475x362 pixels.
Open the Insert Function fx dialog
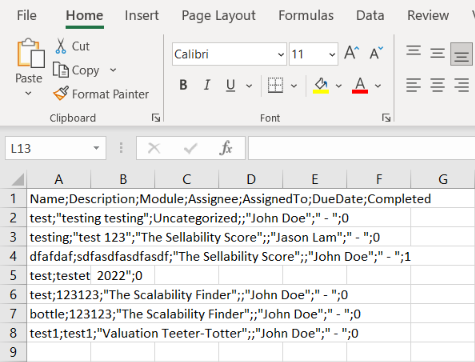coord(226,148)
